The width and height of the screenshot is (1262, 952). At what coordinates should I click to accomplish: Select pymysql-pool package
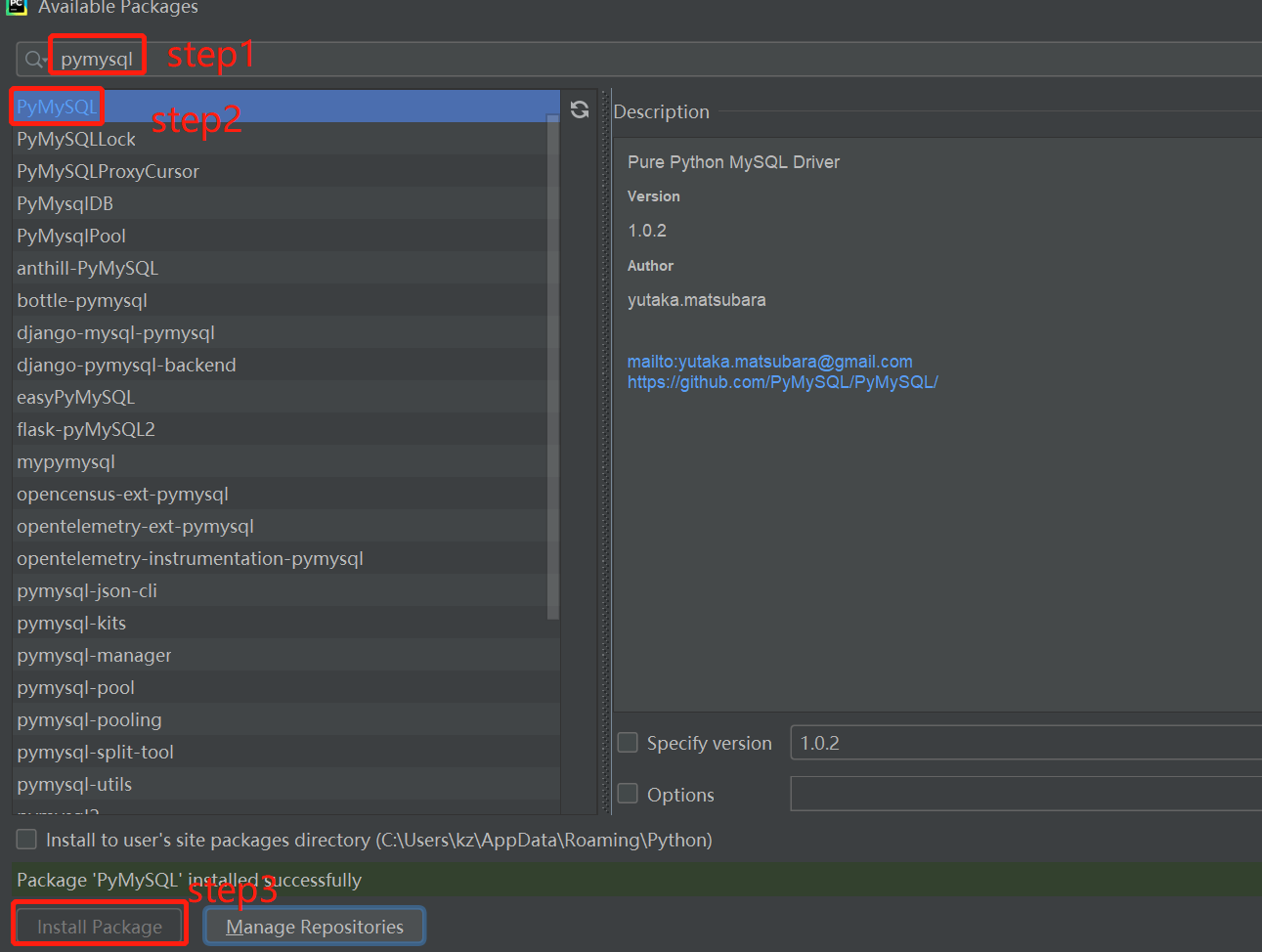click(285, 687)
